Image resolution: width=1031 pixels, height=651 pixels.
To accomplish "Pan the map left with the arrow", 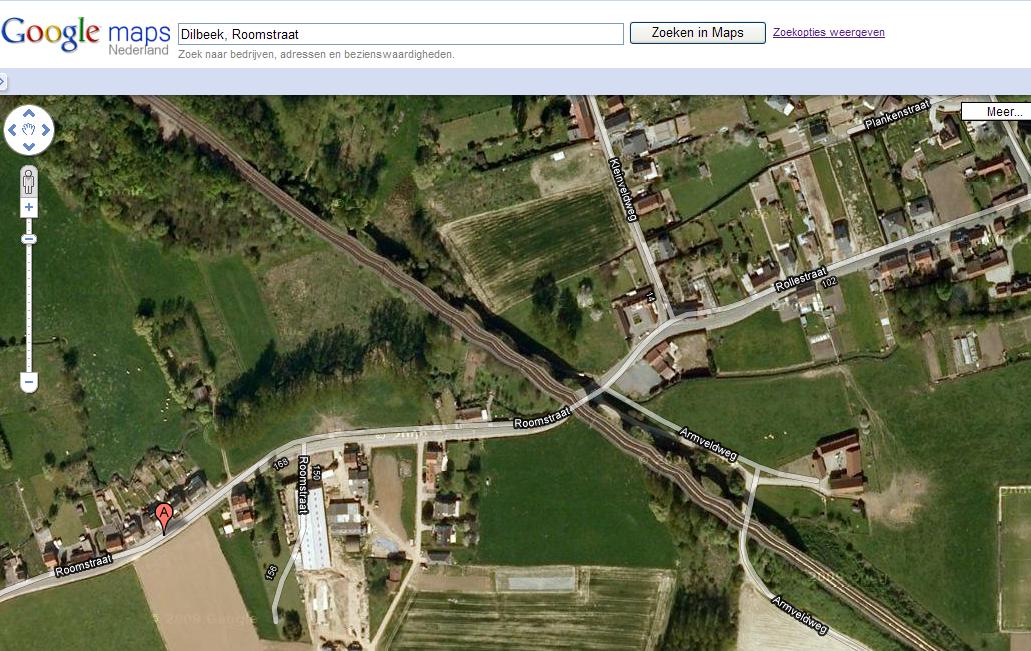I will tap(13, 130).
